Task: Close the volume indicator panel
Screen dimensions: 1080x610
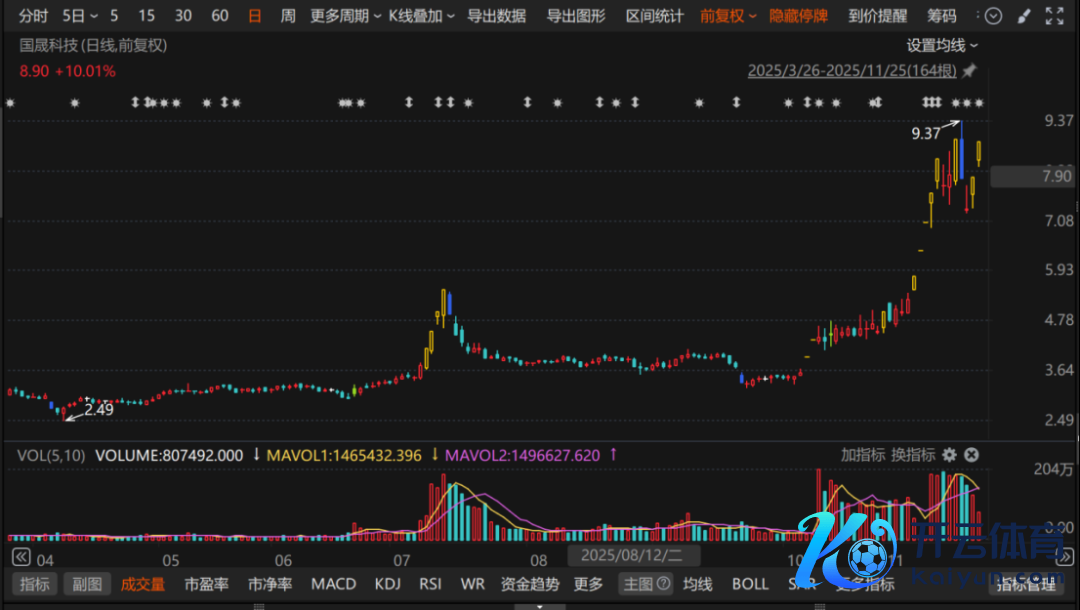Action: tap(970, 455)
